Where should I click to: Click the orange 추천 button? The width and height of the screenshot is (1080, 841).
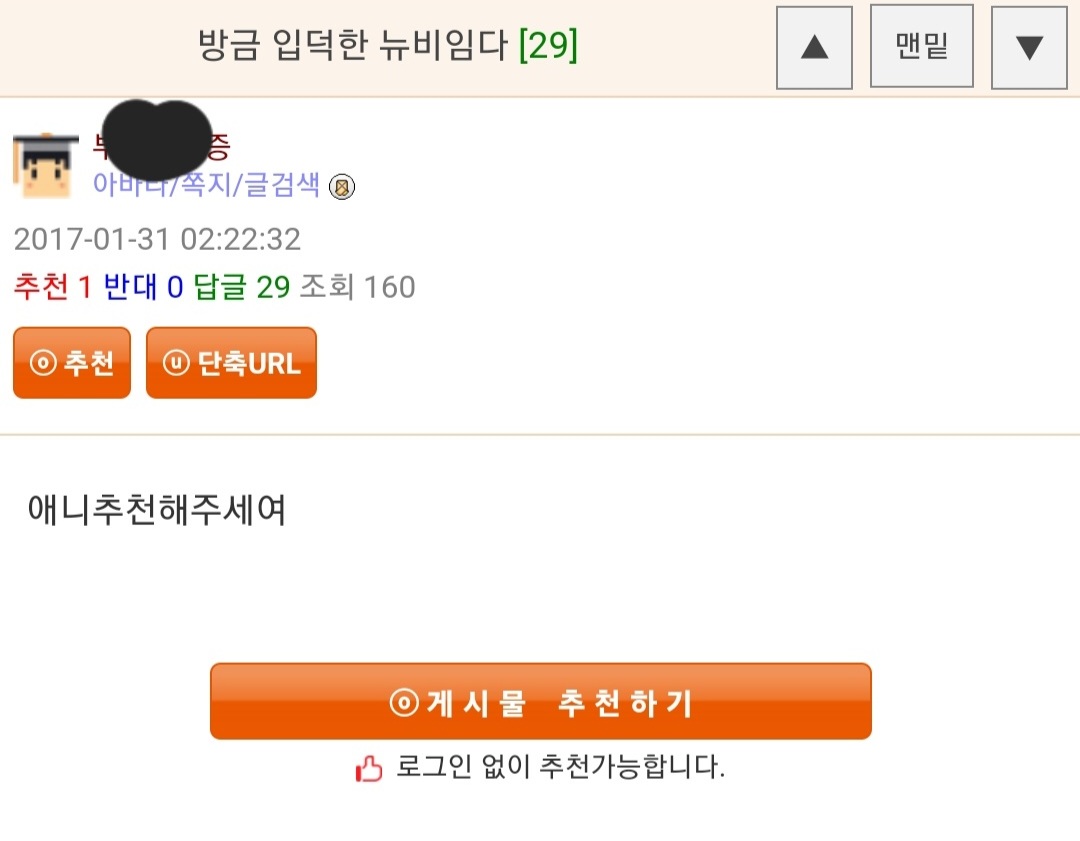(72, 362)
